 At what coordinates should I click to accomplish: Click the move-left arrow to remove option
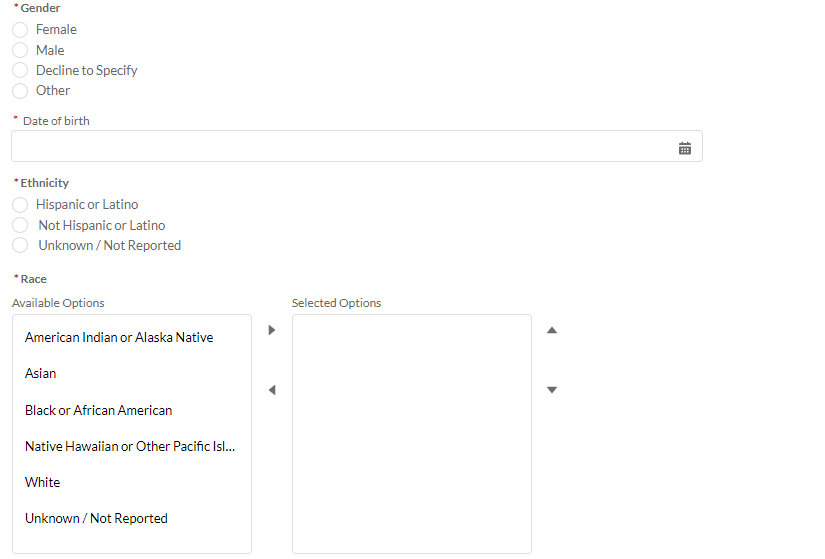pos(272,390)
